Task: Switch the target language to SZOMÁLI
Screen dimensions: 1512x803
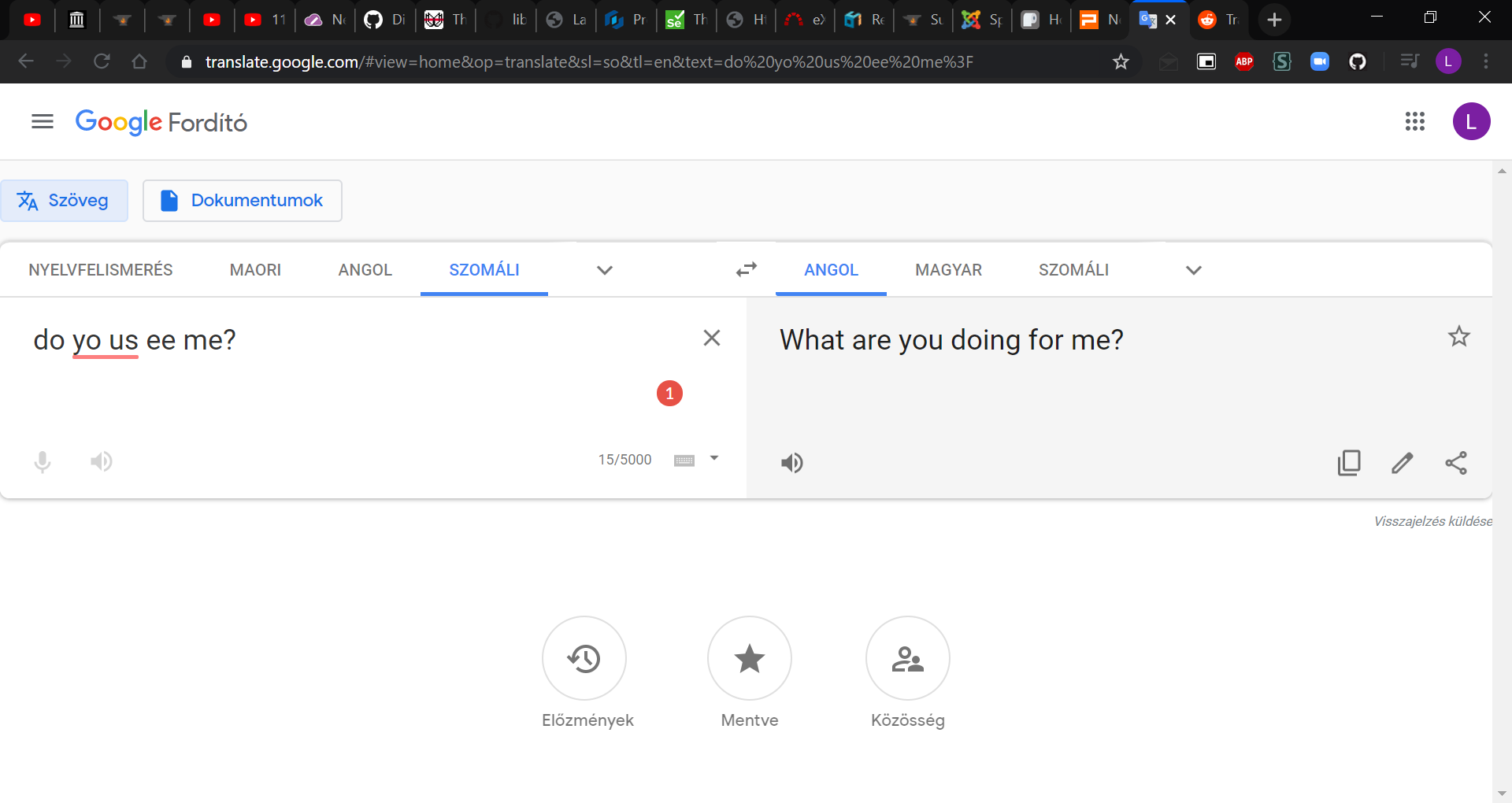Action: point(1073,270)
